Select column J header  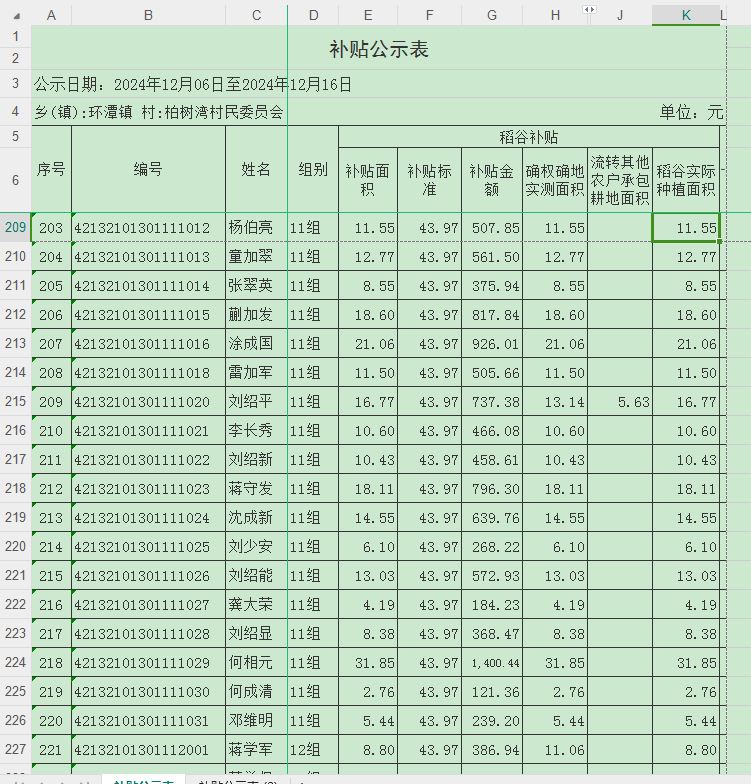[620, 16]
